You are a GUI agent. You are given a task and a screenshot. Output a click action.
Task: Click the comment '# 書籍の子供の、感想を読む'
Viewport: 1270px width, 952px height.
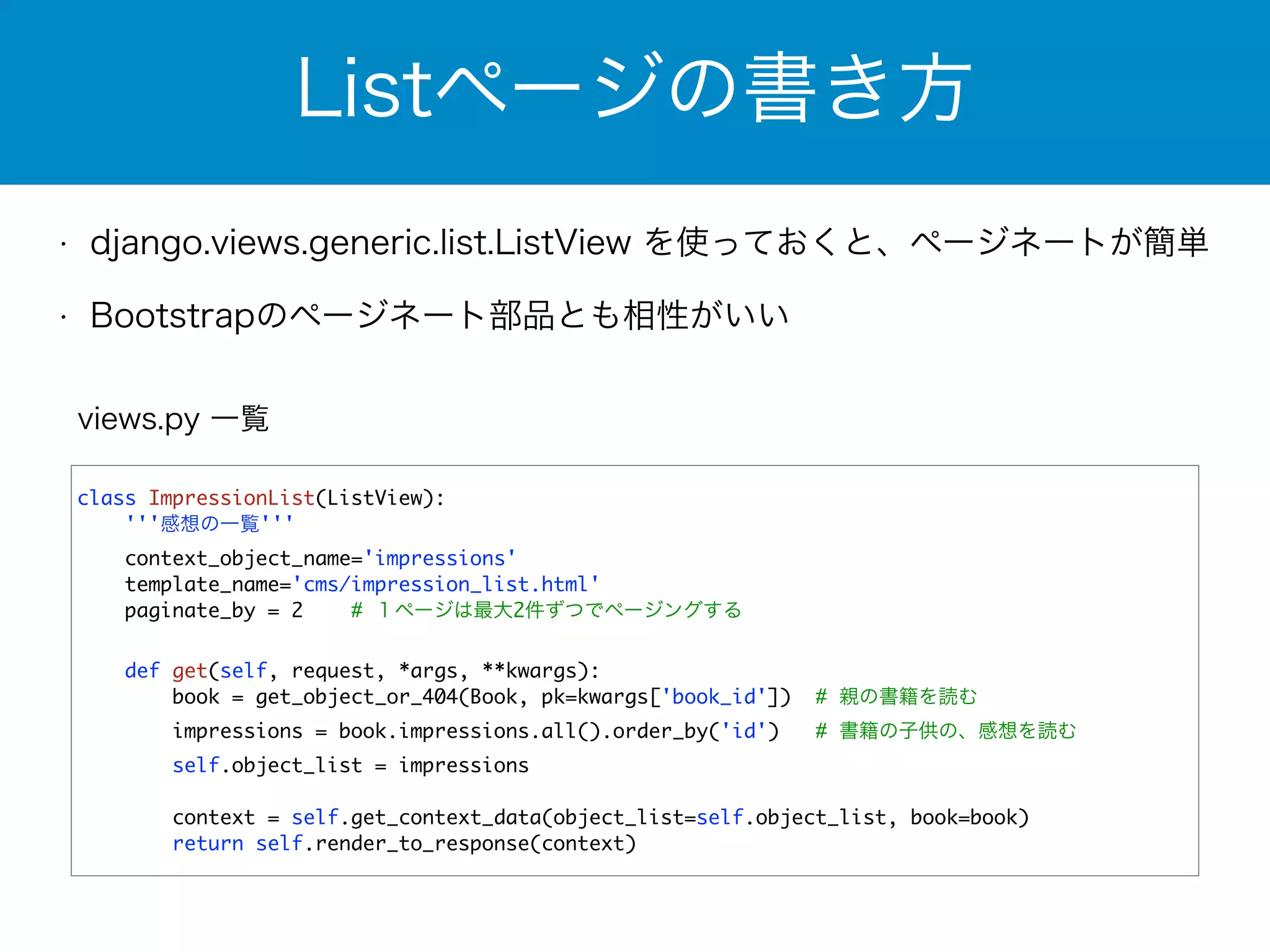pyautogui.click(x=946, y=731)
